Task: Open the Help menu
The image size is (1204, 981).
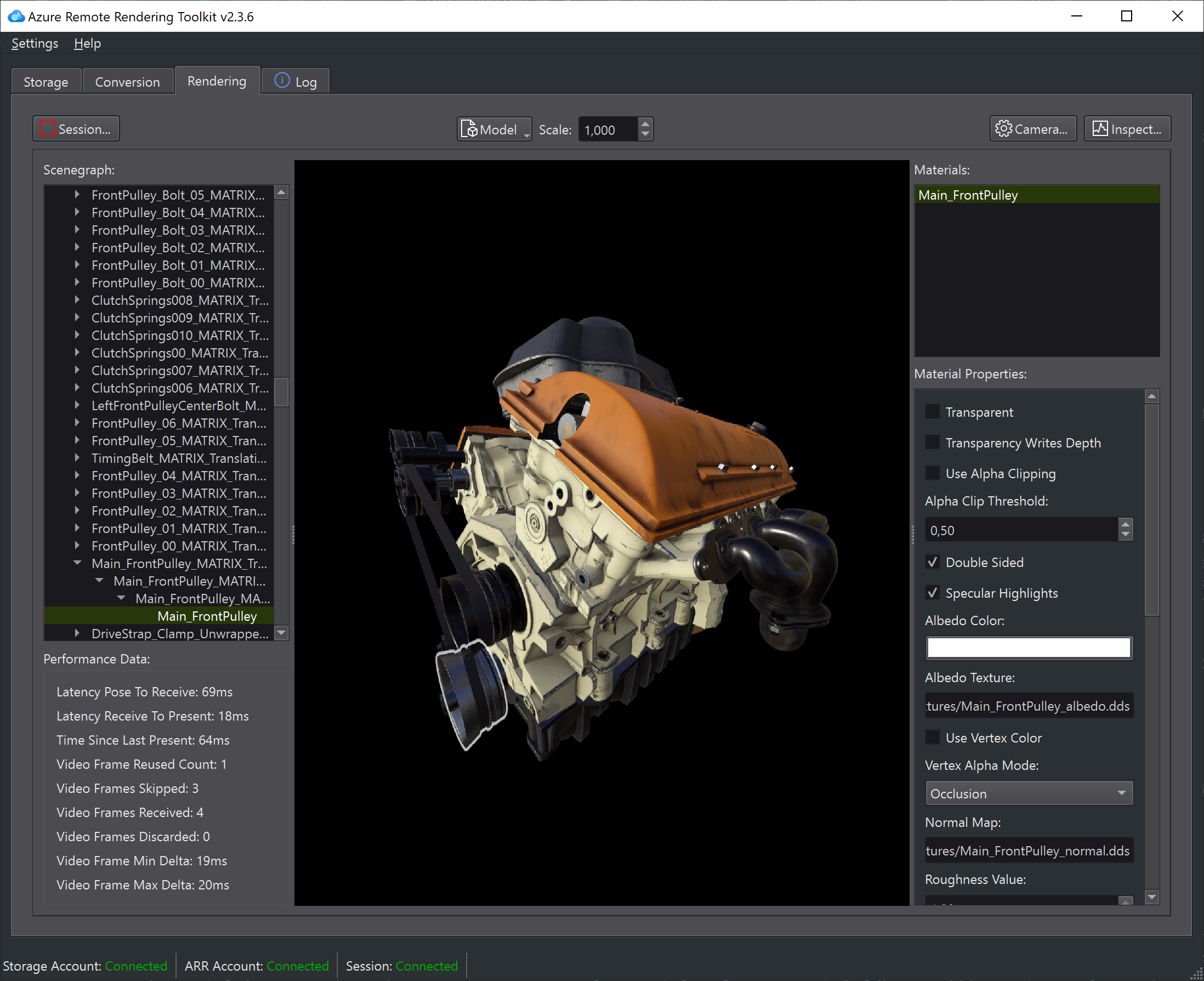Action: (87, 43)
